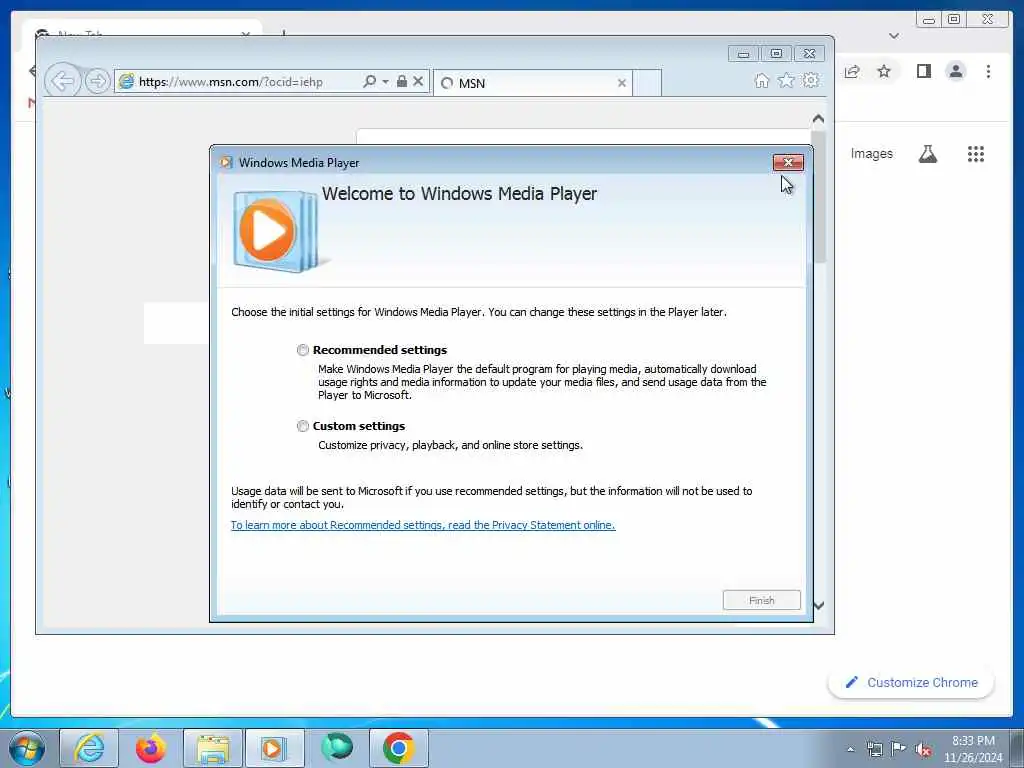Open Windows Explorer from the taskbar
1024x768 pixels.
(213, 748)
